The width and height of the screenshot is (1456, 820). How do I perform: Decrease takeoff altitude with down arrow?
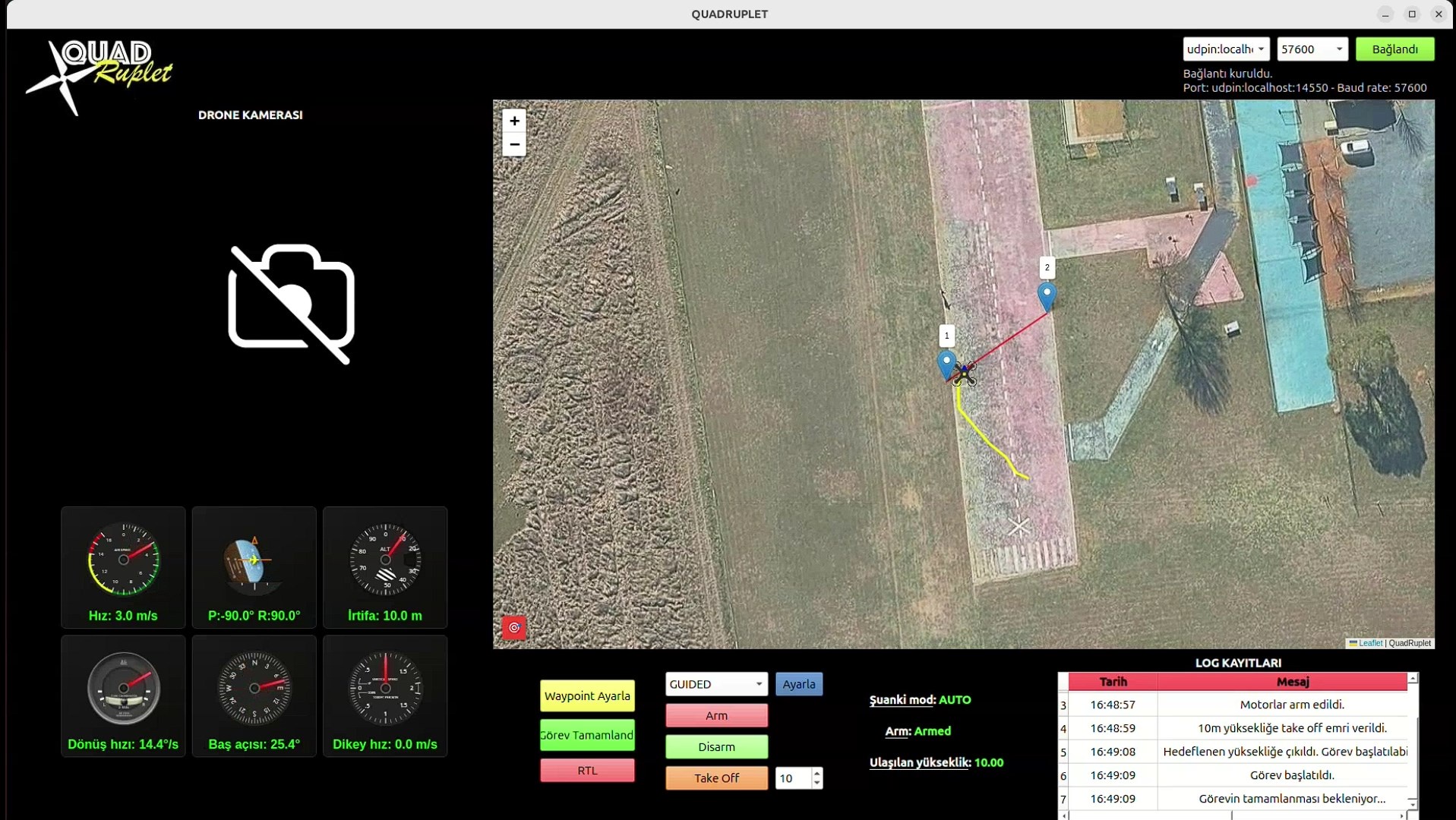pos(817,783)
